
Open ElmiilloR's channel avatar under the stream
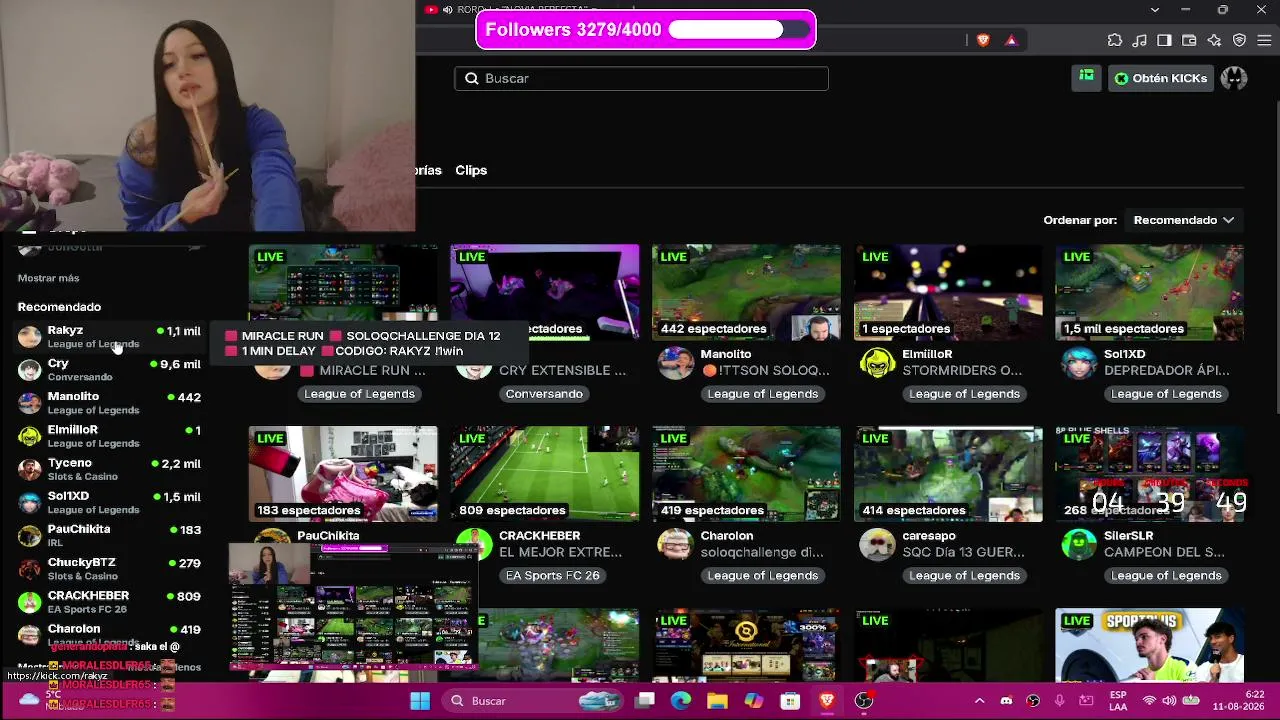coord(878,363)
